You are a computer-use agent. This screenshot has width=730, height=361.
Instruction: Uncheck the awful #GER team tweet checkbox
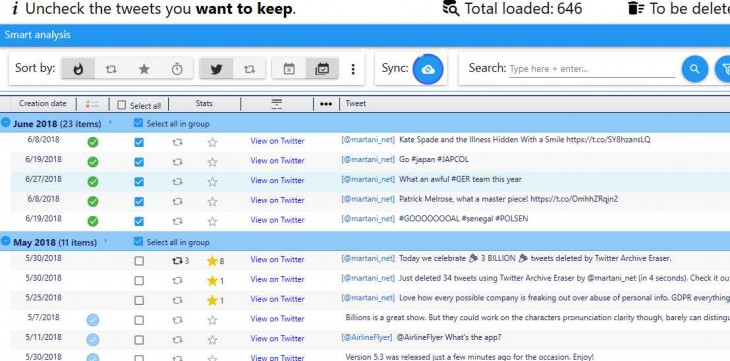point(139,182)
